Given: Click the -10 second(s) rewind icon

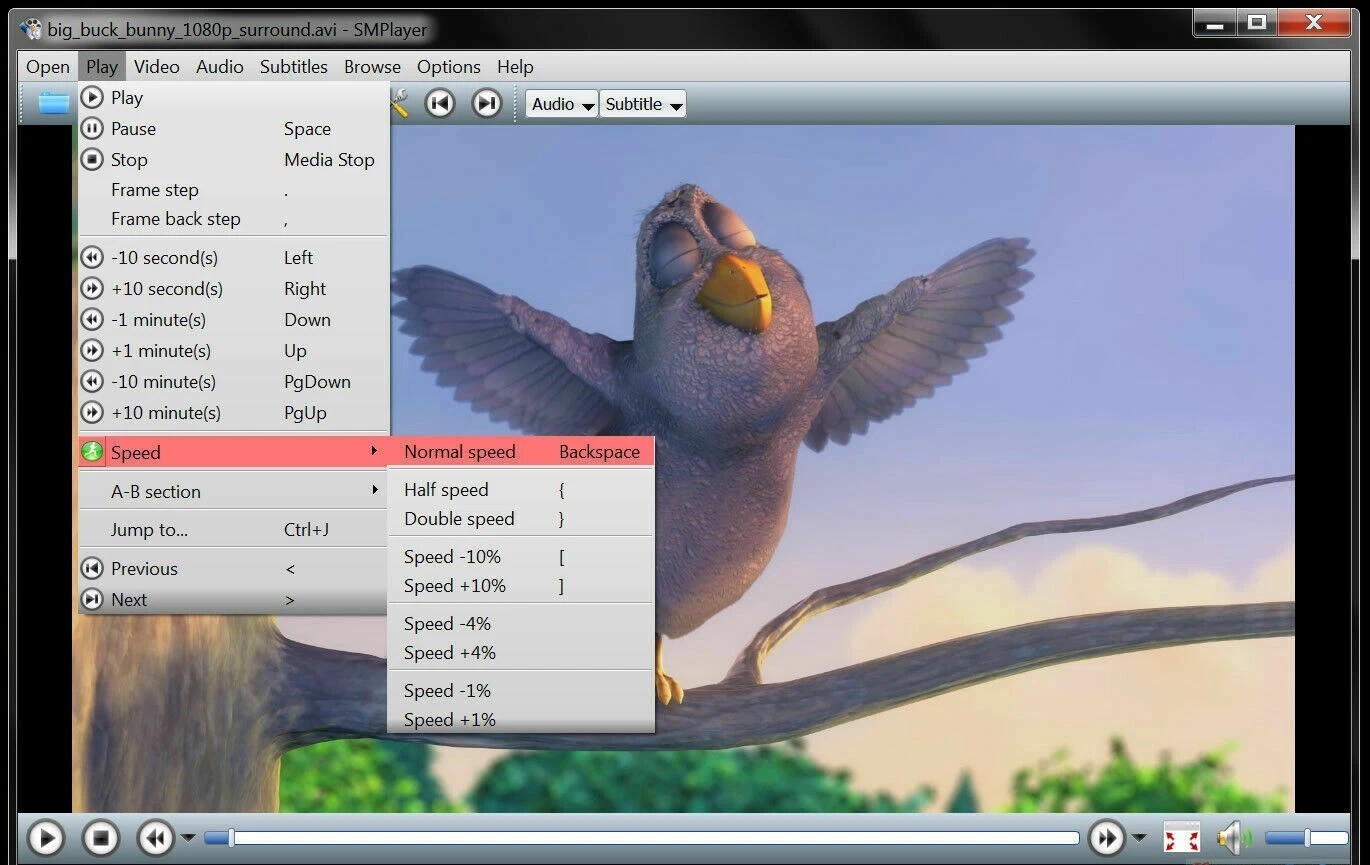Looking at the screenshot, I should tap(92, 257).
